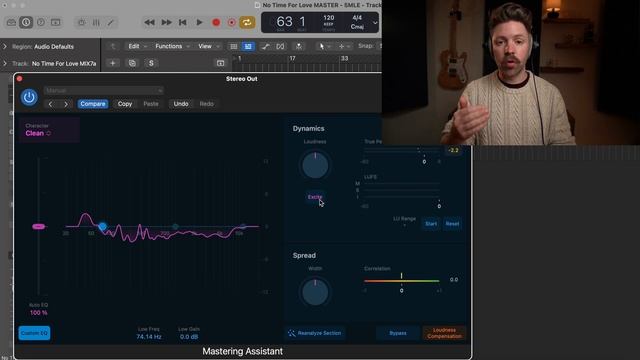
Task: Toggle the Excite button
Action: 315,197
